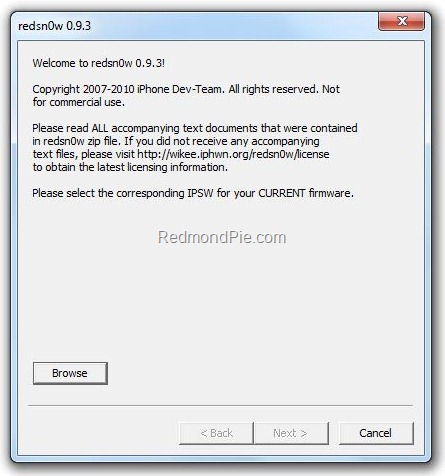The height and width of the screenshot is (476, 445).
Task: Click the word IPSW in the instruction
Action: click(200, 193)
